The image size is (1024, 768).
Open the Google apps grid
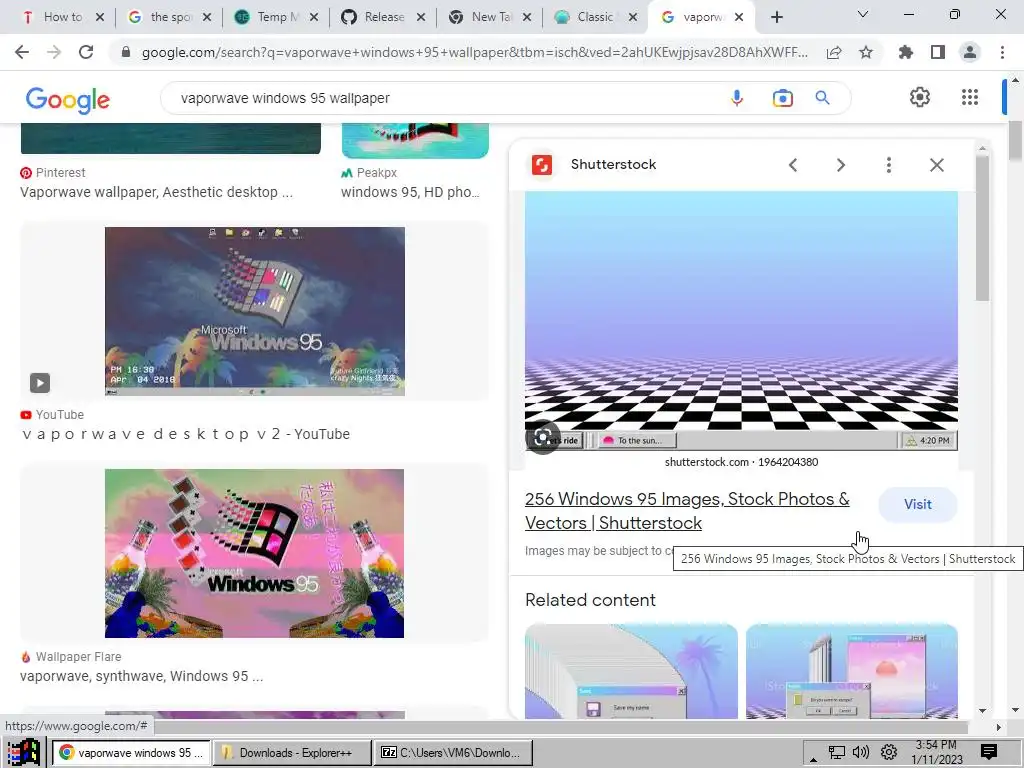(970, 97)
